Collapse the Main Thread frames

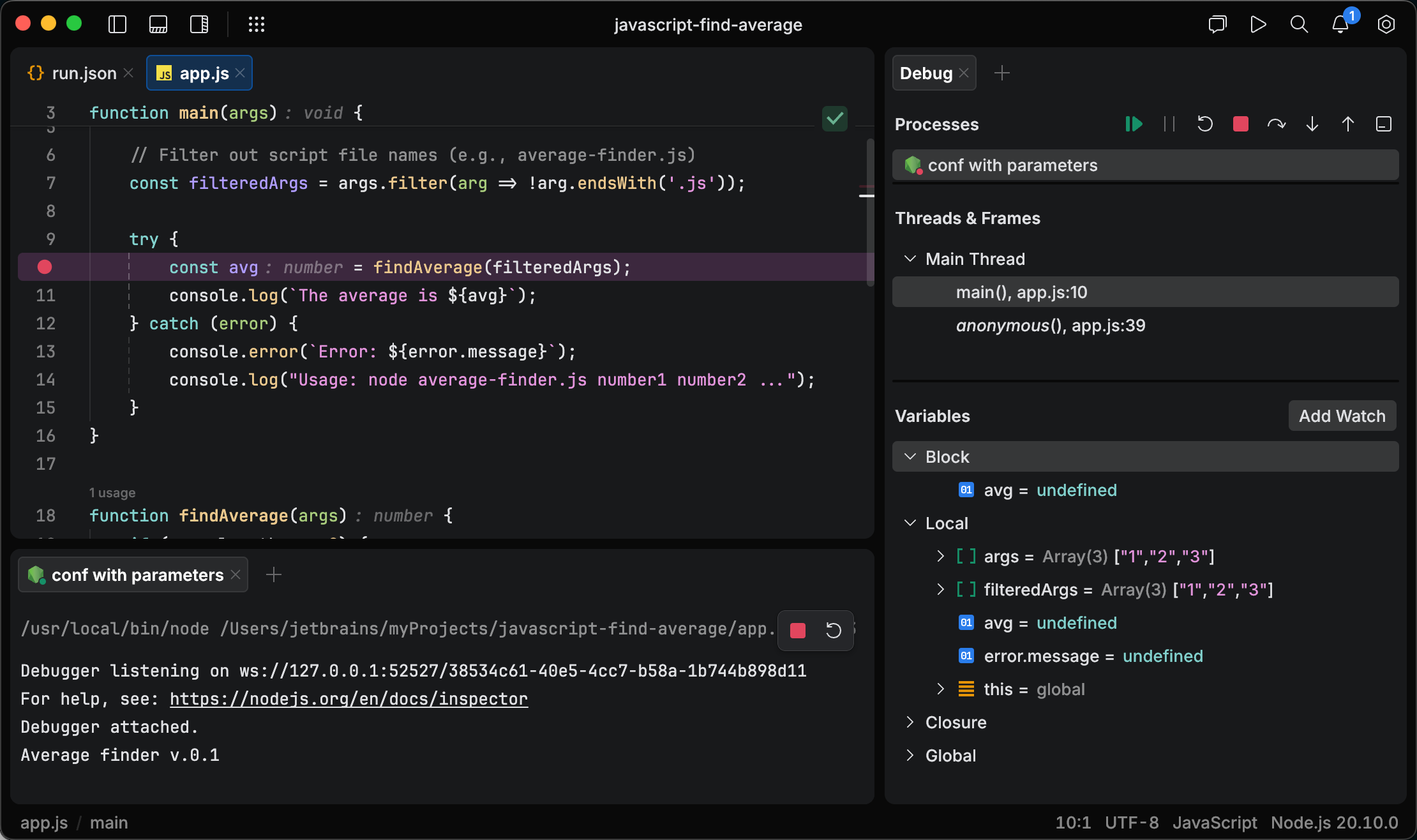(910, 259)
